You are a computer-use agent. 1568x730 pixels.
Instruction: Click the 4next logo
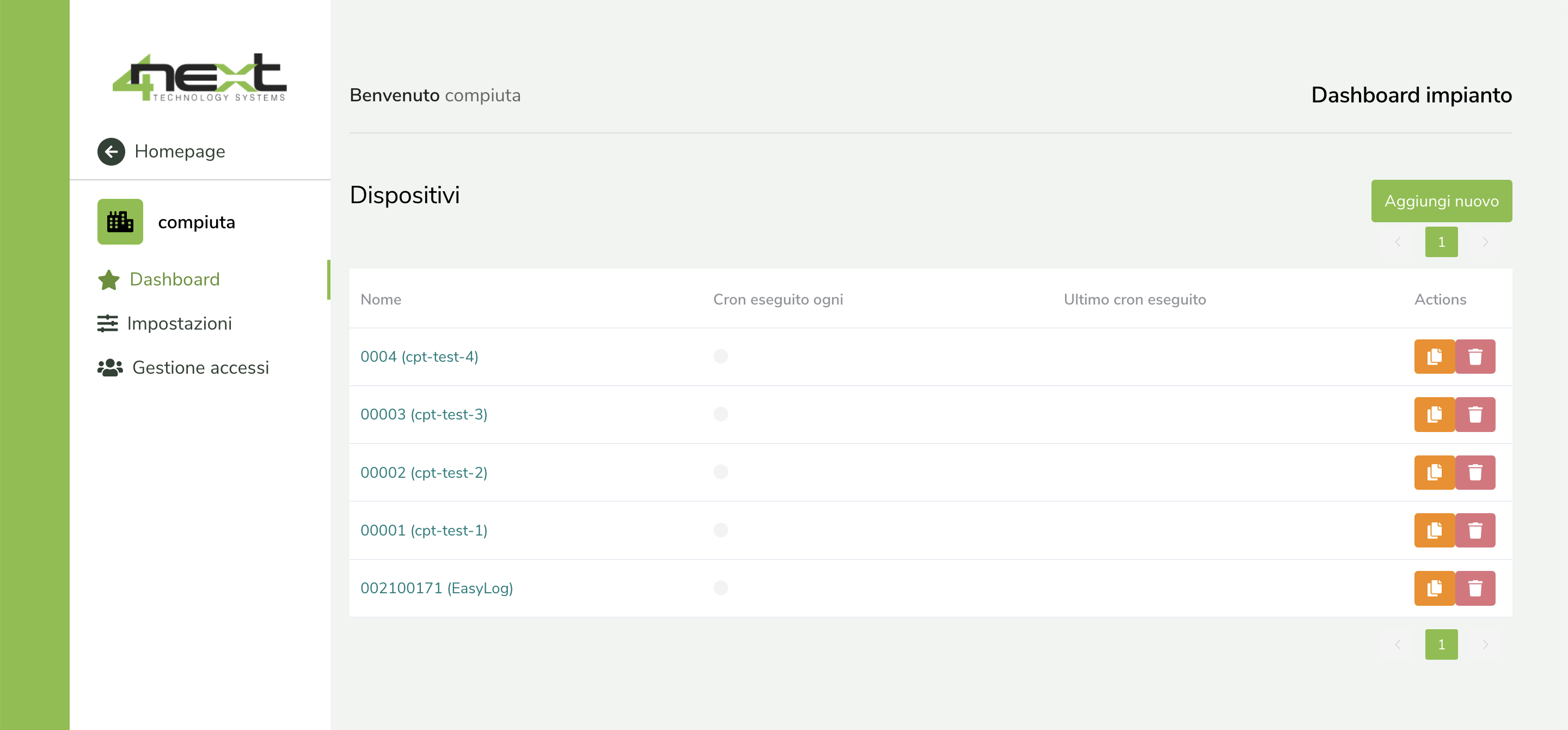tap(199, 77)
